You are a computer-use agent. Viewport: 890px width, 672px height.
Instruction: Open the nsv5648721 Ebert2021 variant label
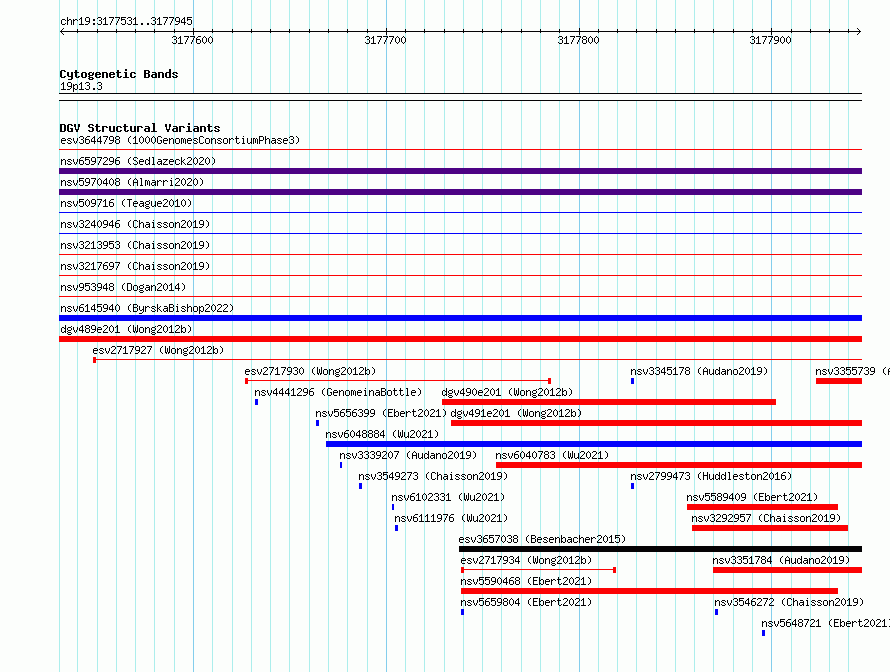[825, 623]
